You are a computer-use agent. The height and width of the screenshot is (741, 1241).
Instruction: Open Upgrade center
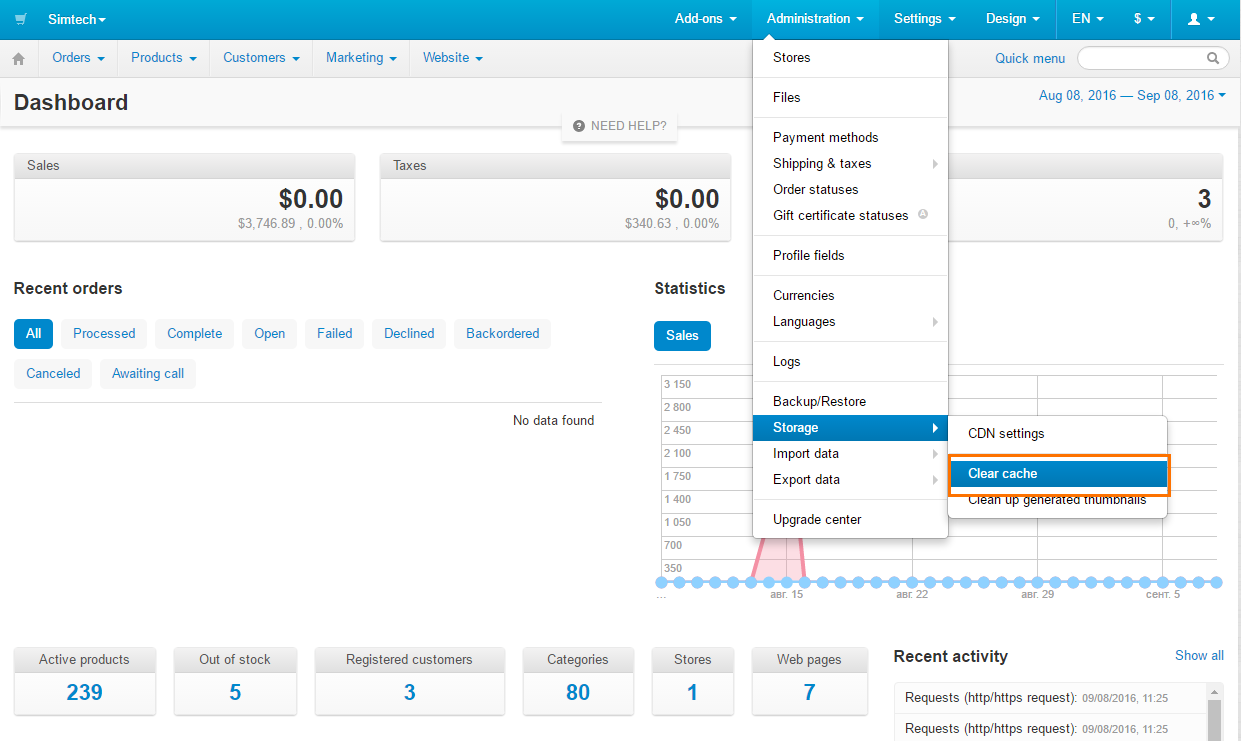(850, 520)
